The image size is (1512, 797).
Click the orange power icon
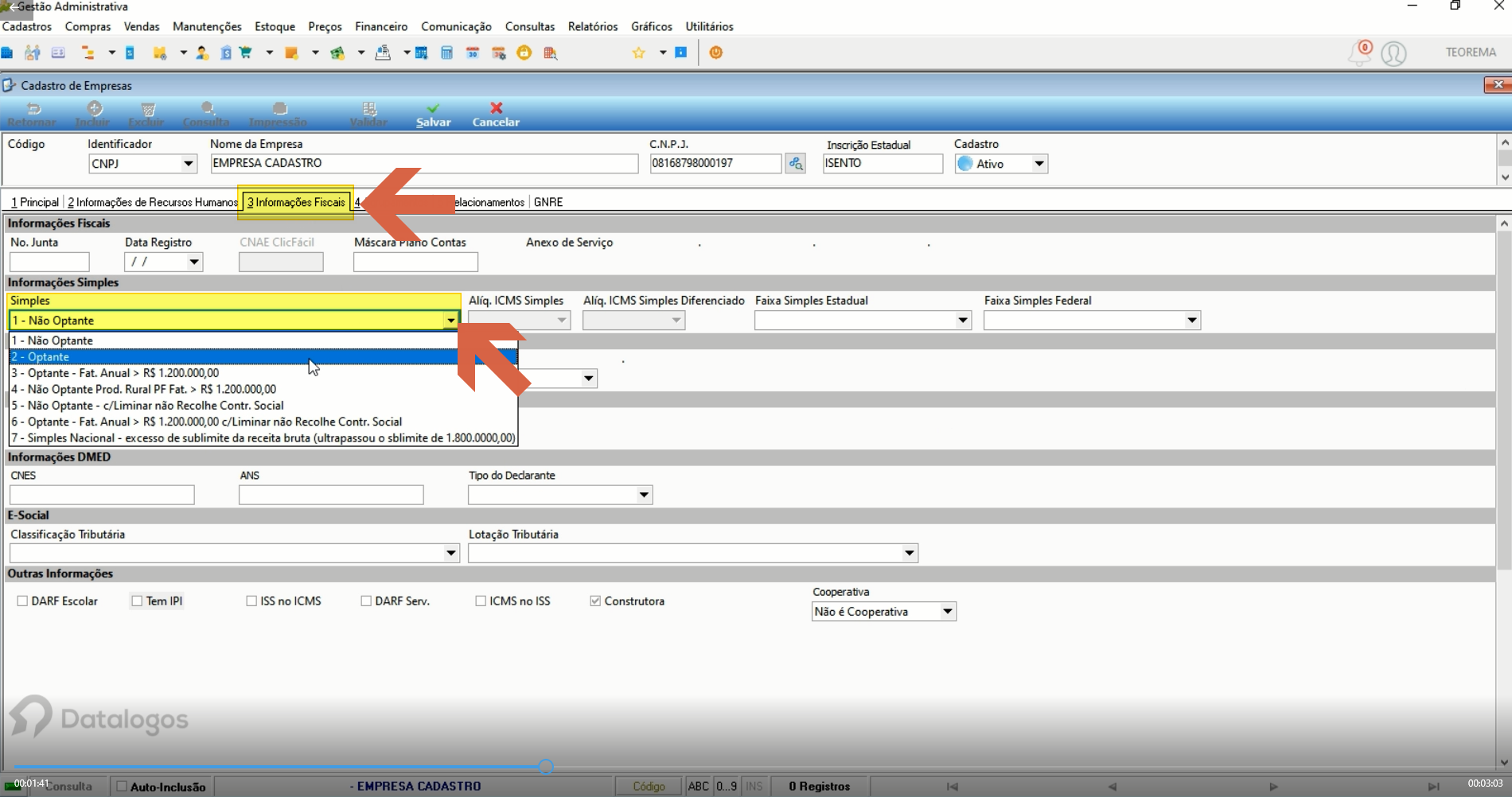tap(716, 52)
